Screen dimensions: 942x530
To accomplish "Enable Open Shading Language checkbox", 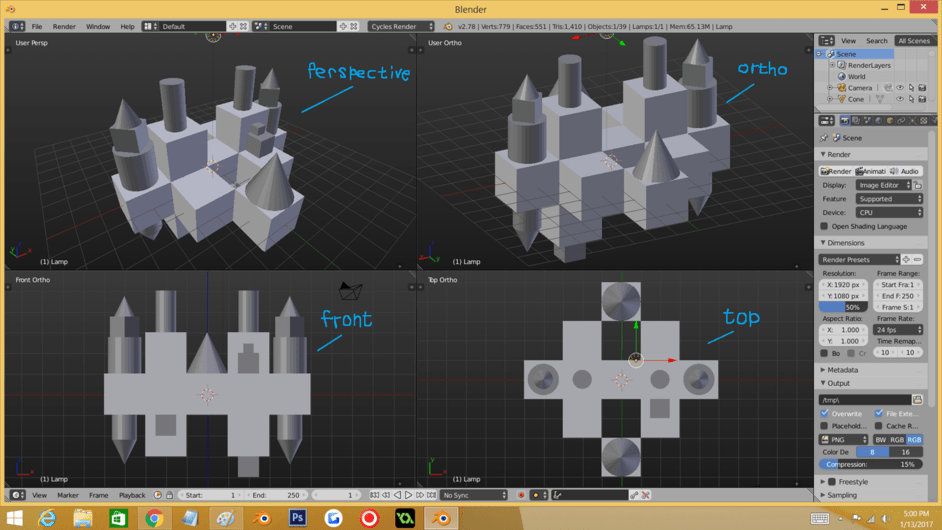I will (825, 226).
